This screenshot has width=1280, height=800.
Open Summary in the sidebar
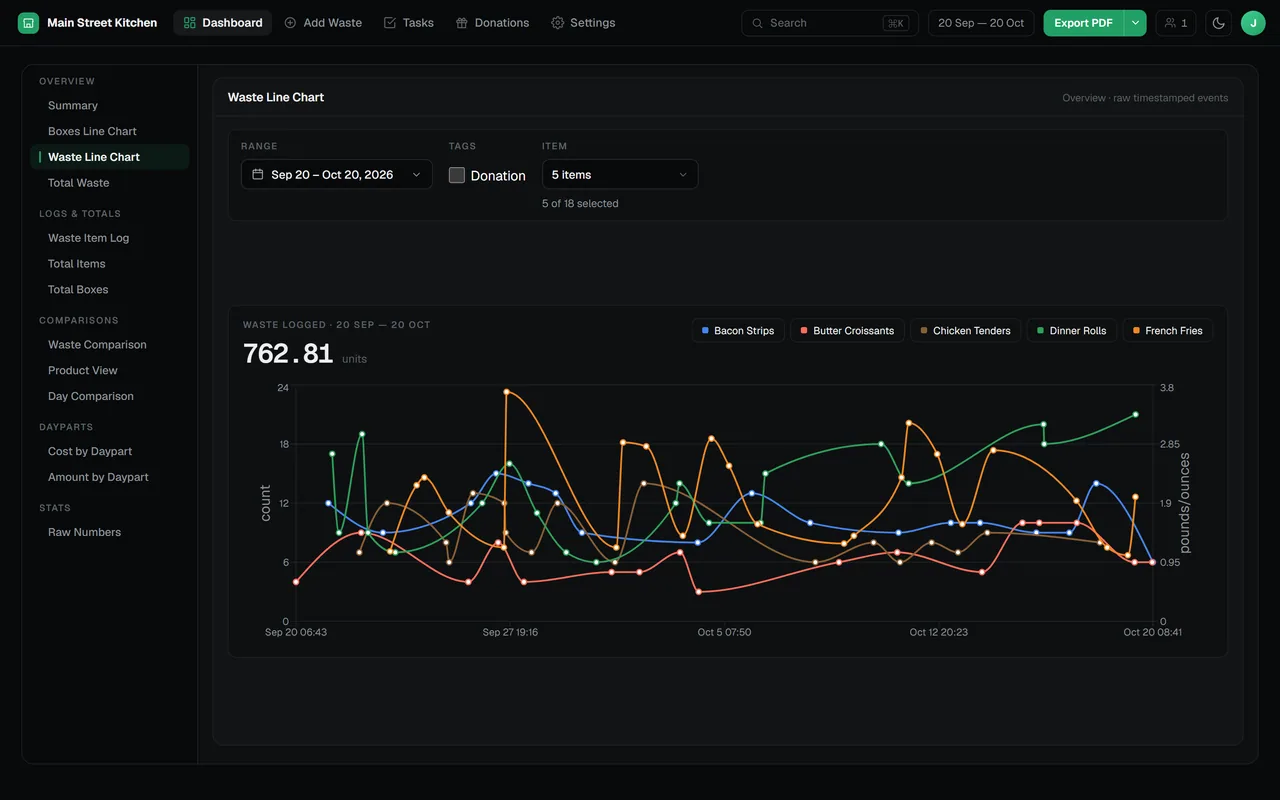(x=110, y=105)
